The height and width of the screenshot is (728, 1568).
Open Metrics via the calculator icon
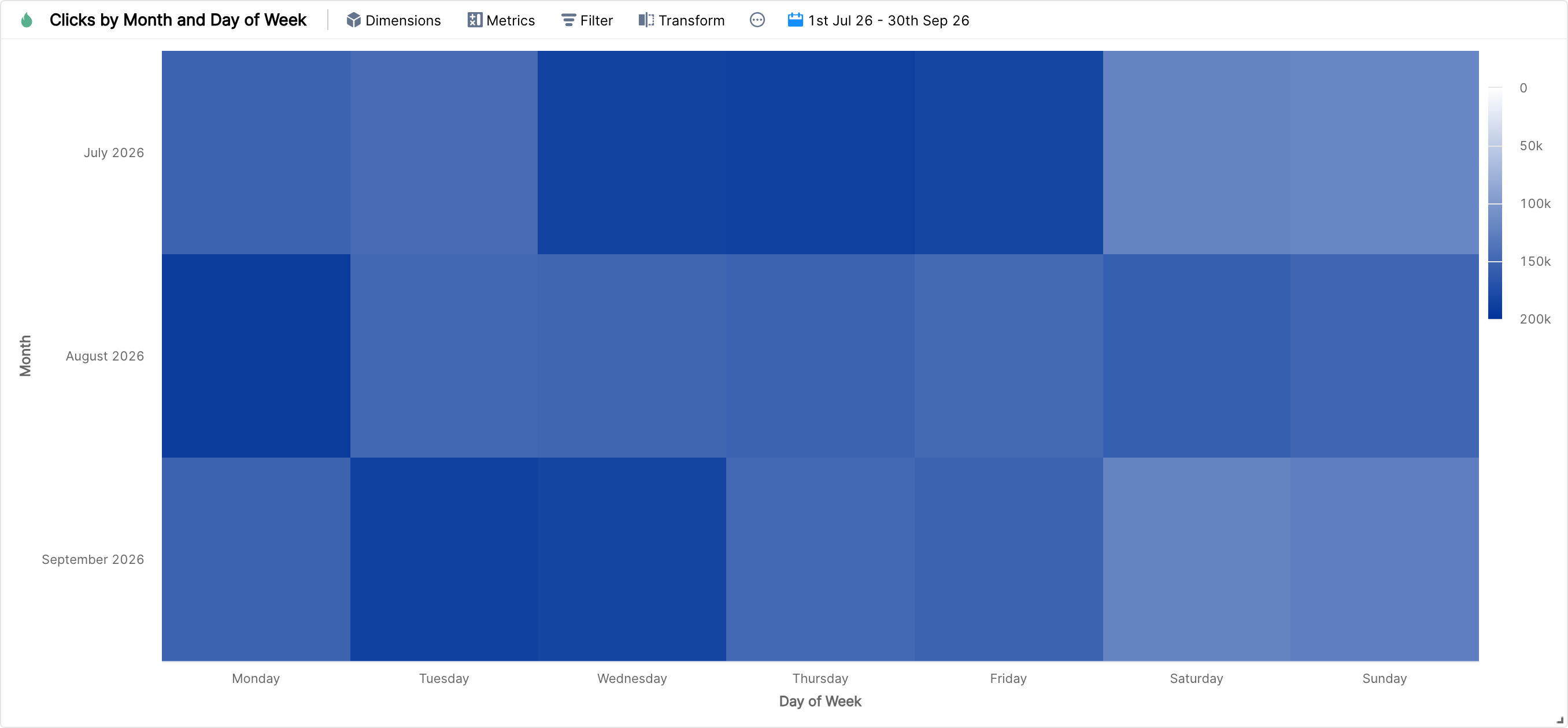475,20
